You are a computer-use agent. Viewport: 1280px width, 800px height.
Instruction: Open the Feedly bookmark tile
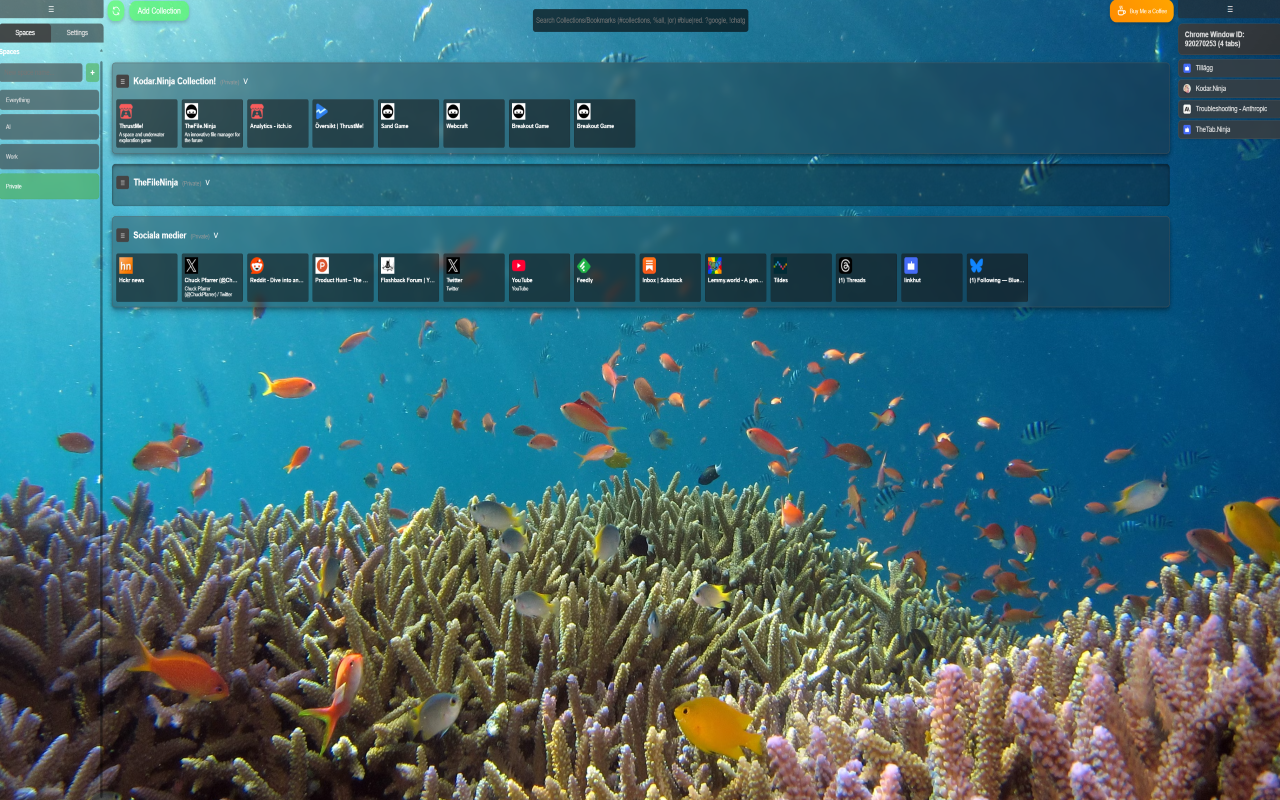602,277
